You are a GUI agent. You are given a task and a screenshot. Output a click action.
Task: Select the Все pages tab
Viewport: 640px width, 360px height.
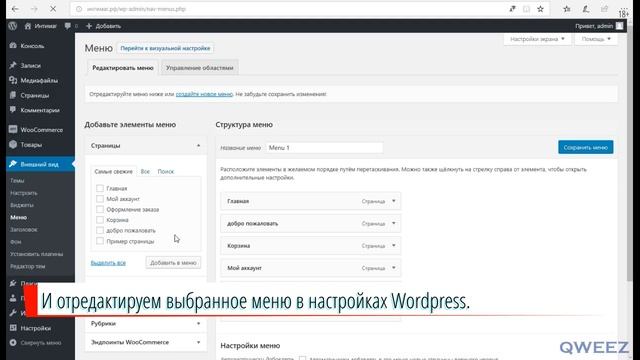coord(145,172)
